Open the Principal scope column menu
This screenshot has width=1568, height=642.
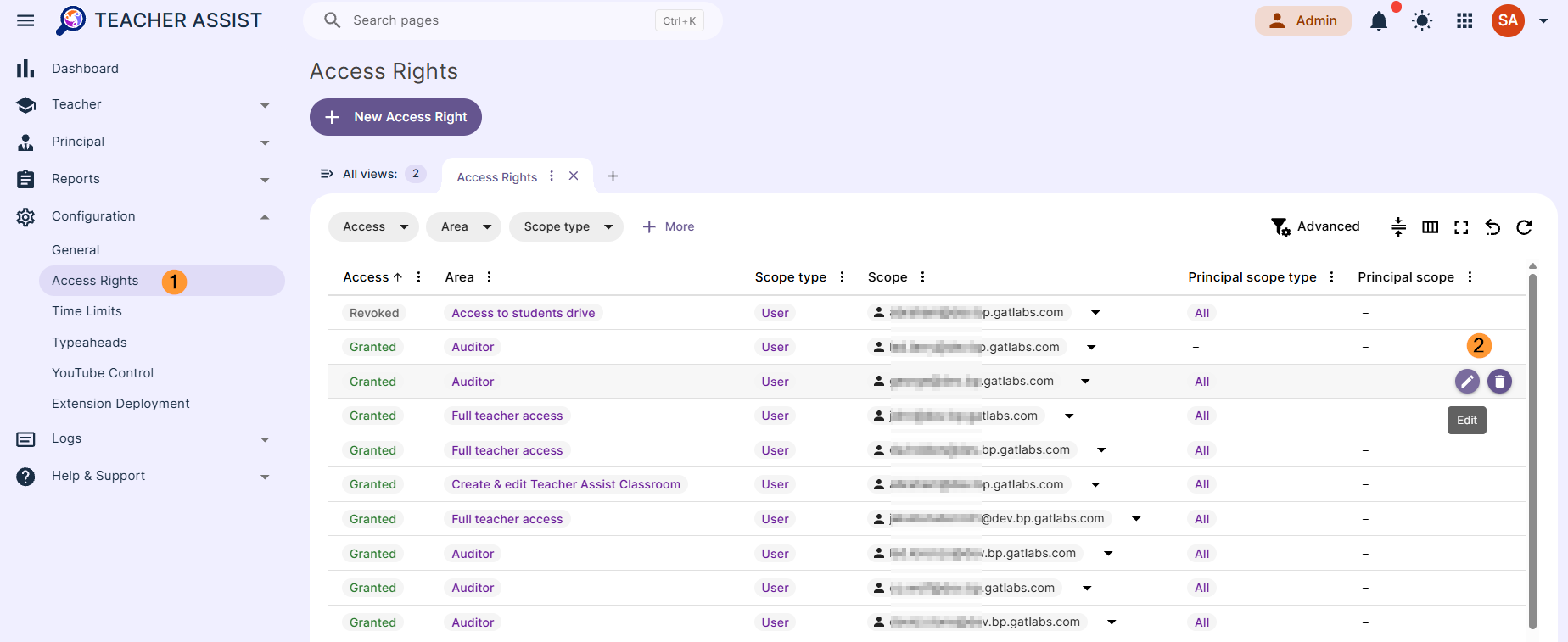point(1470,277)
